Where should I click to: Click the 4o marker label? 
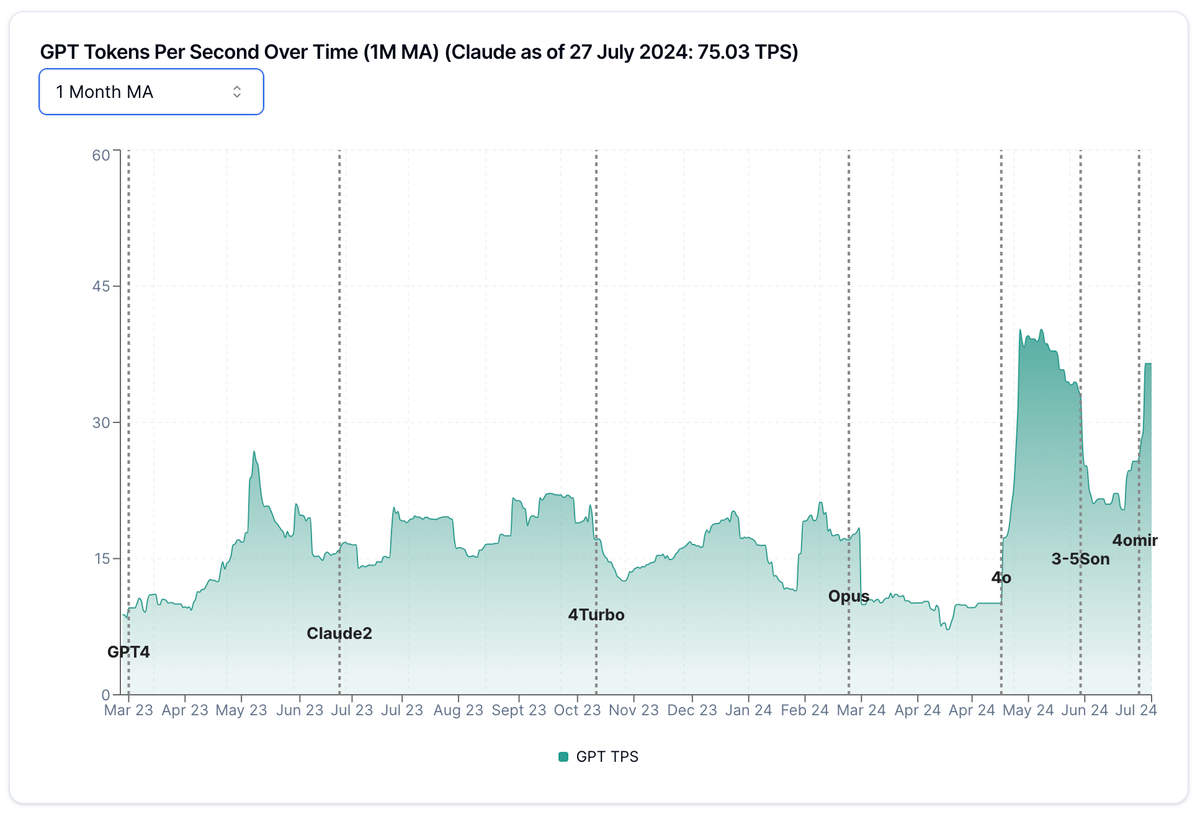[x=1001, y=578]
